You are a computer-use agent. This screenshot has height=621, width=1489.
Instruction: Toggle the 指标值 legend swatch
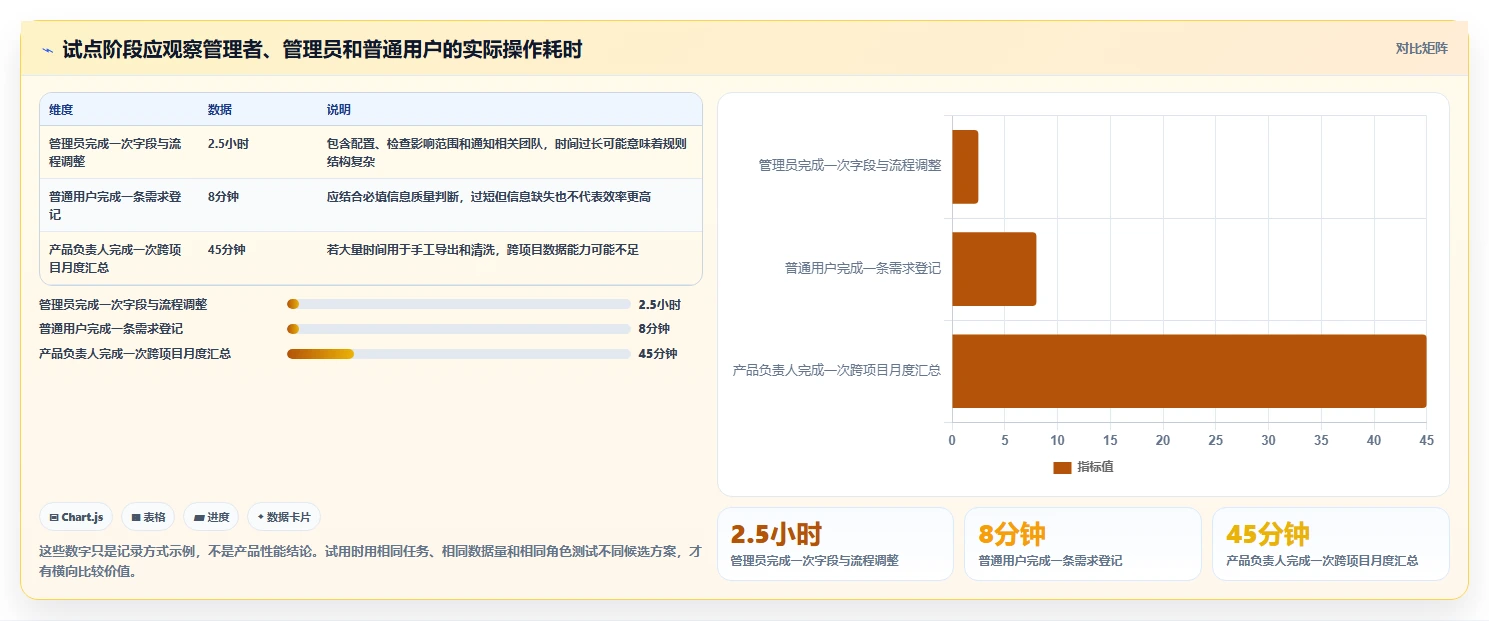point(1062,468)
